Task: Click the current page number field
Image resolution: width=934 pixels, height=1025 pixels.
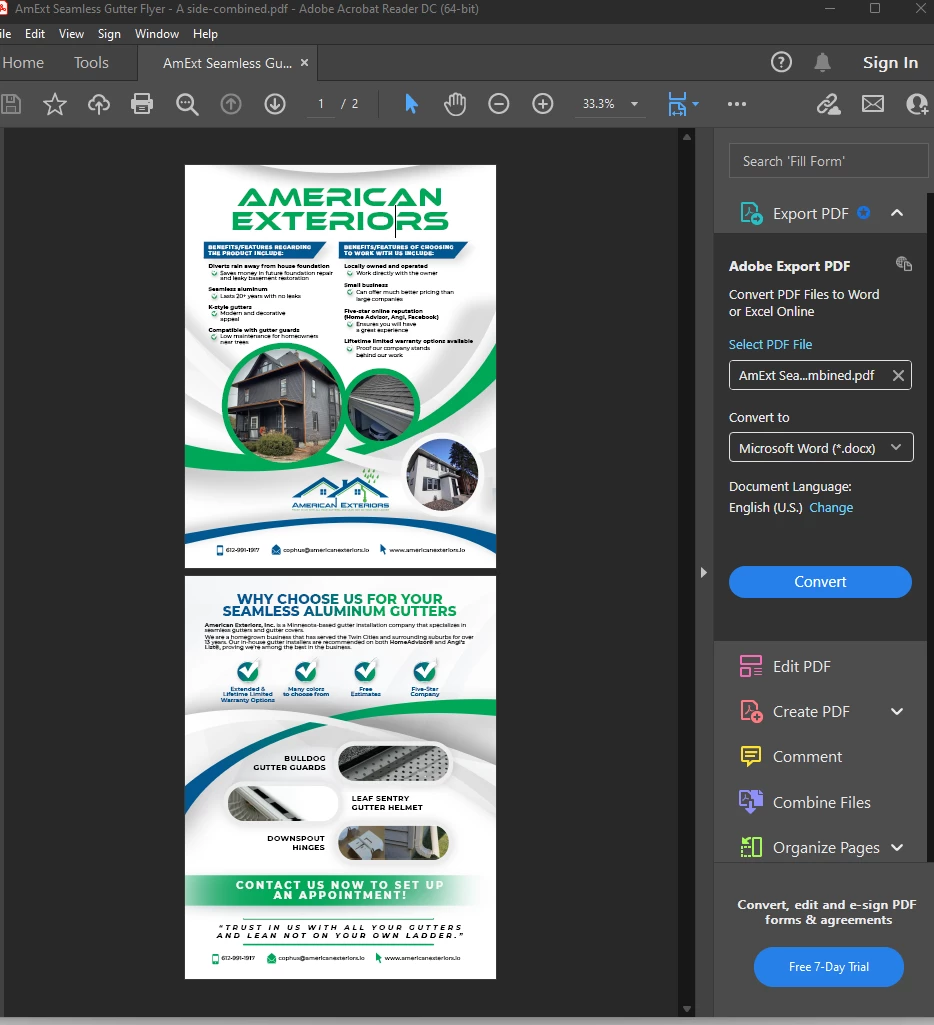Action: 321,104
